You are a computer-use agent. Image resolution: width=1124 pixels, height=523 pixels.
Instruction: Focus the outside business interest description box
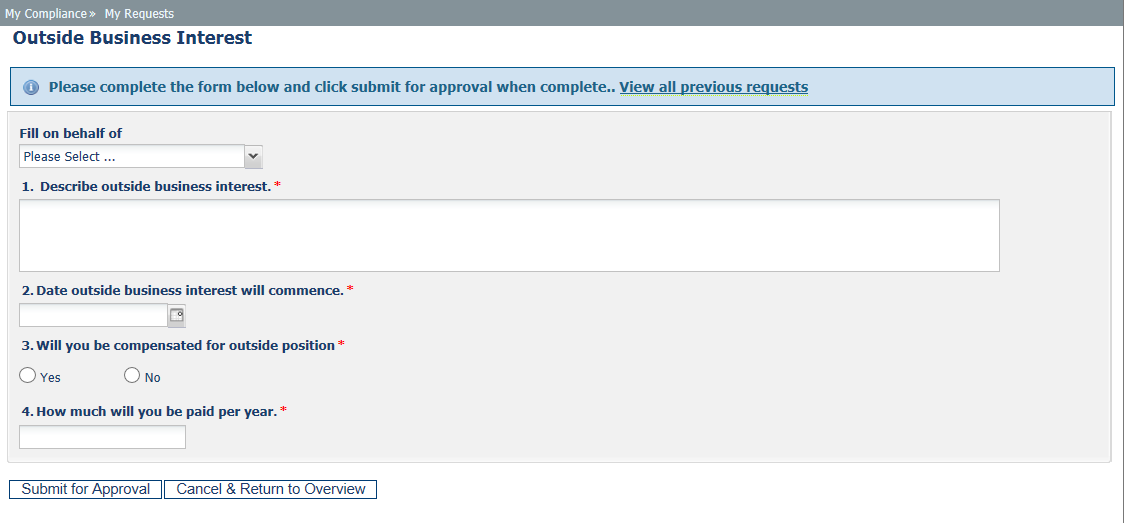[509, 236]
